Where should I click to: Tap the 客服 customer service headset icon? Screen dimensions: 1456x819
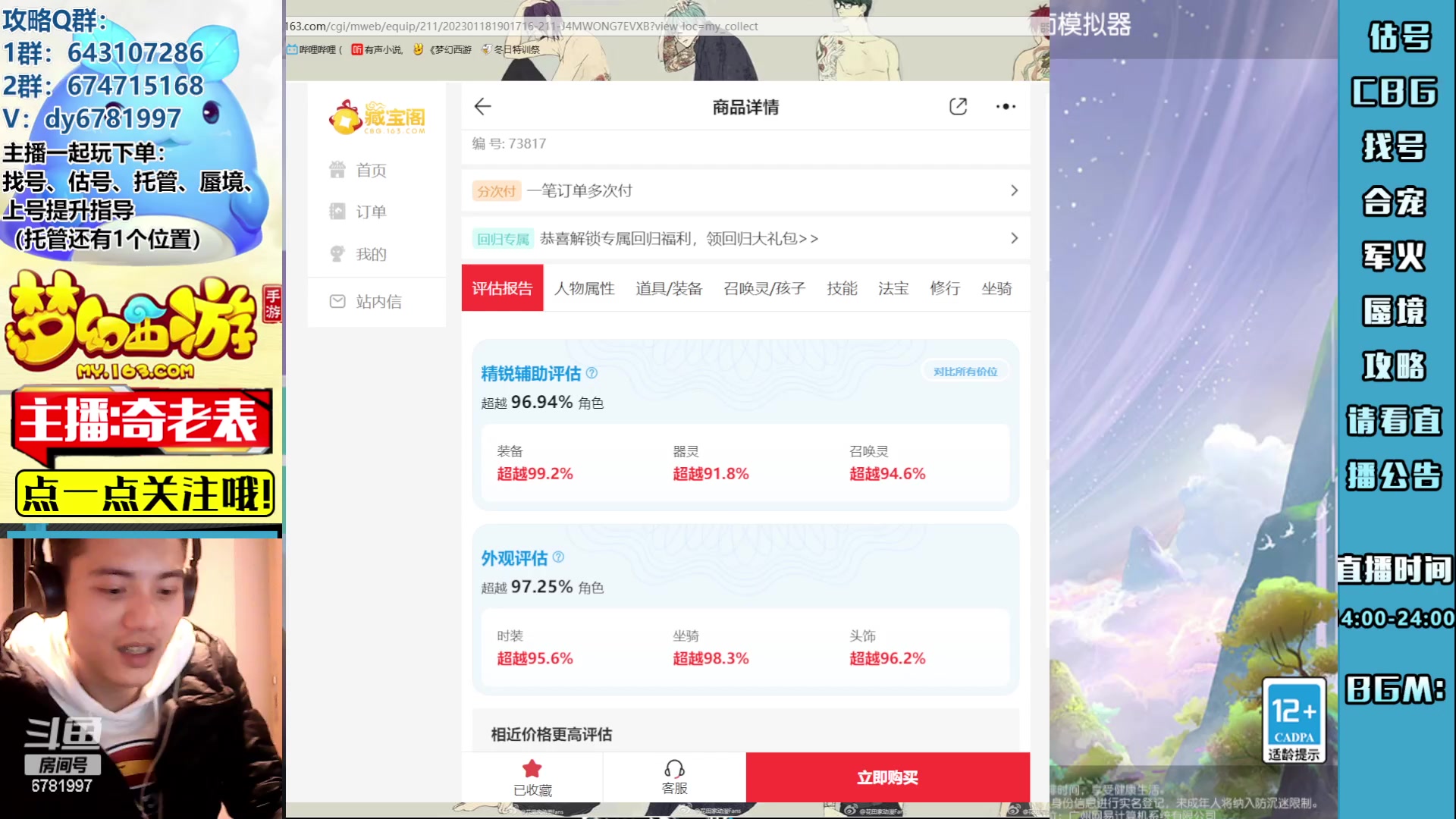673,770
